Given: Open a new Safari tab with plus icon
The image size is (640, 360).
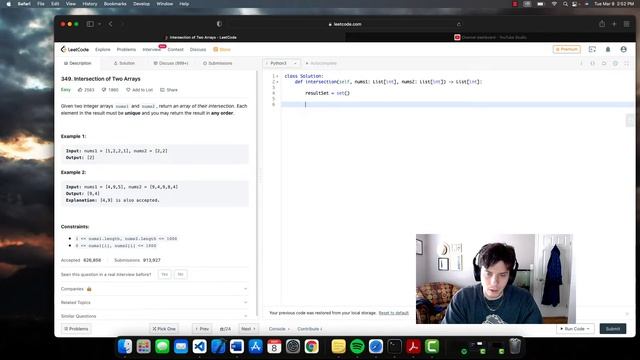Looking at the screenshot, I should 614,24.
